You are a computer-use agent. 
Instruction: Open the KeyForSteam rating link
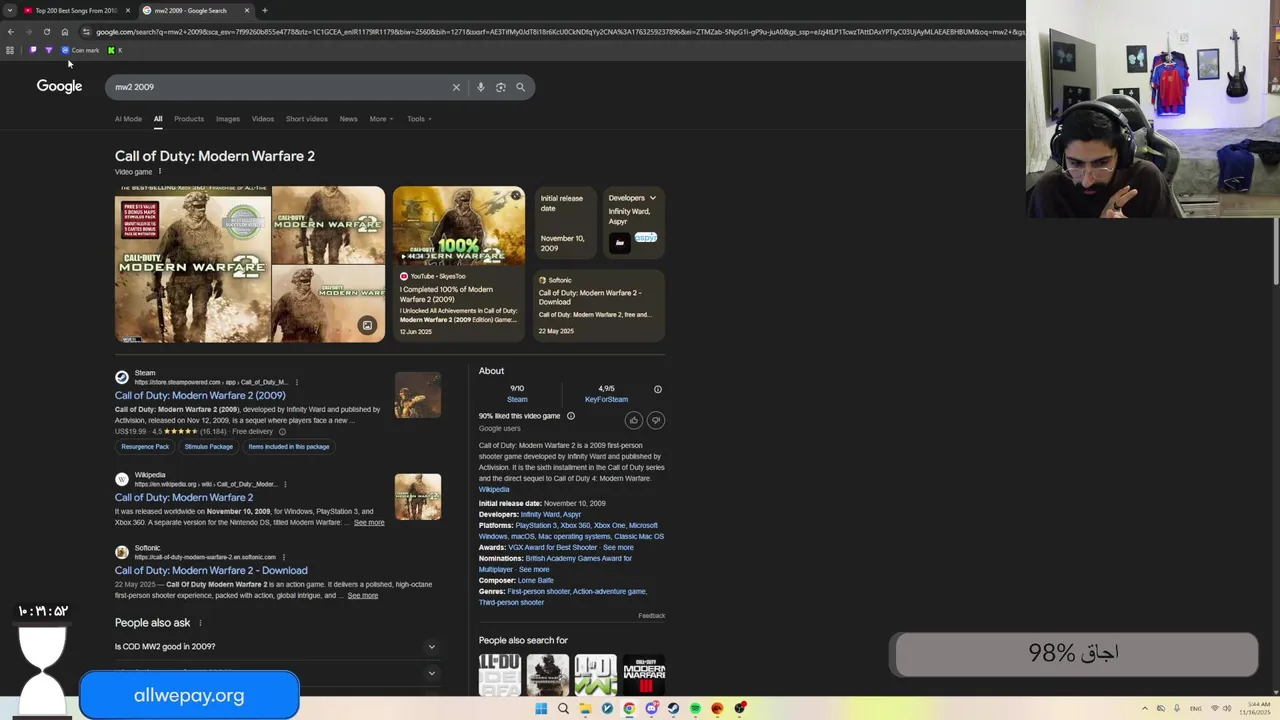tap(606, 400)
